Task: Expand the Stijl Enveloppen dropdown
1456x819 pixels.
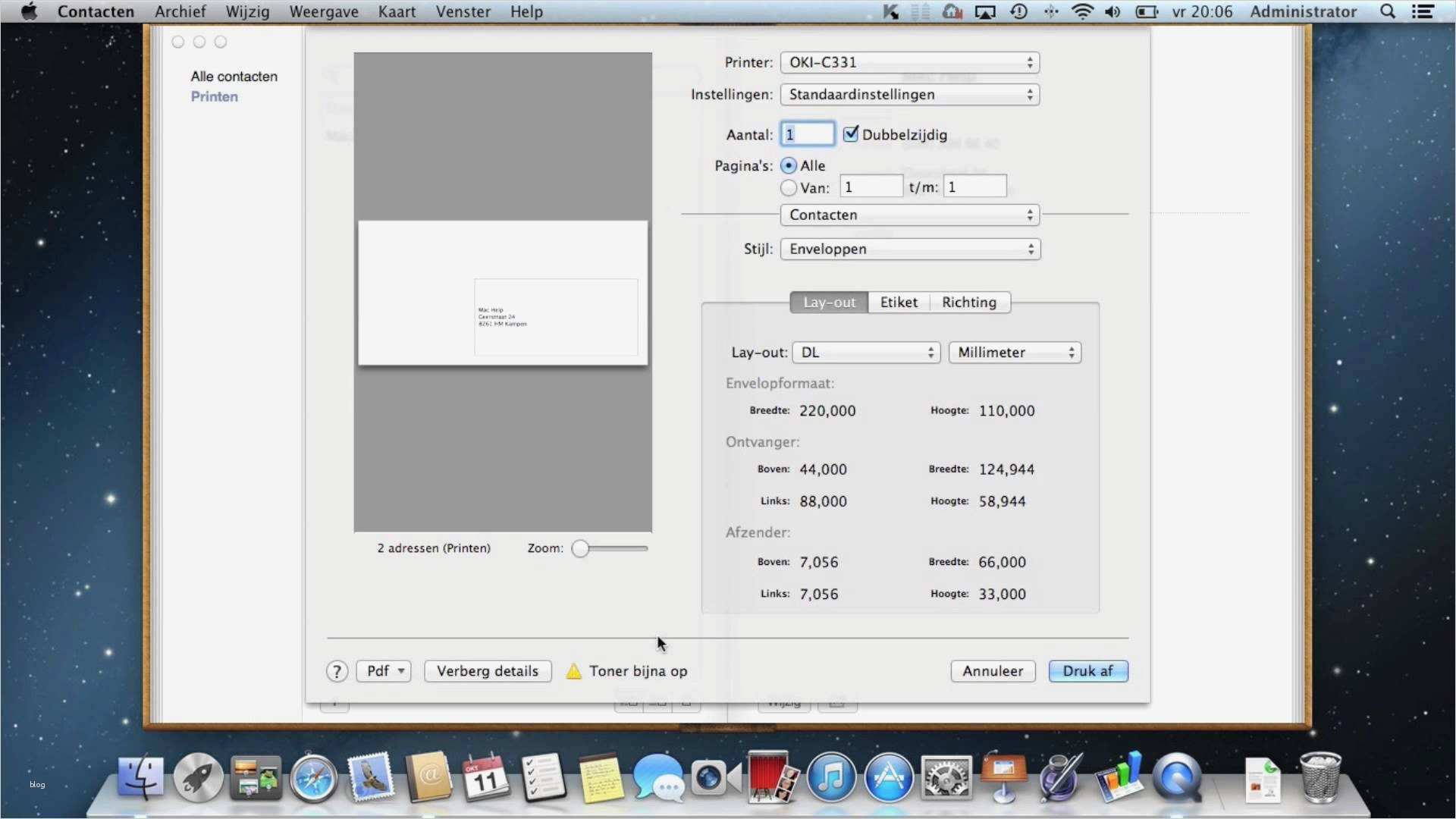Action: click(x=909, y=249)
